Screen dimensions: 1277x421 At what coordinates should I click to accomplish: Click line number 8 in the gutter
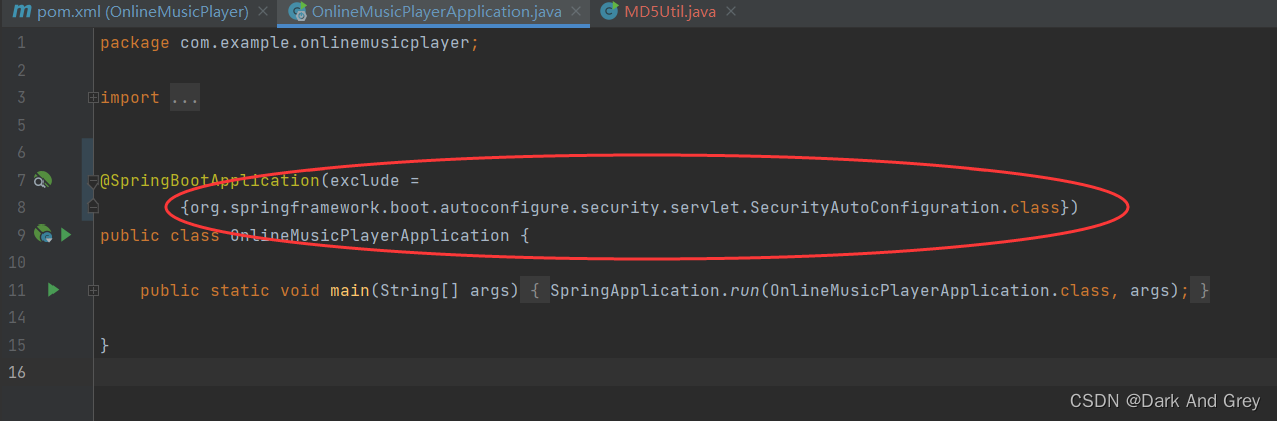(x=21, y=207)
